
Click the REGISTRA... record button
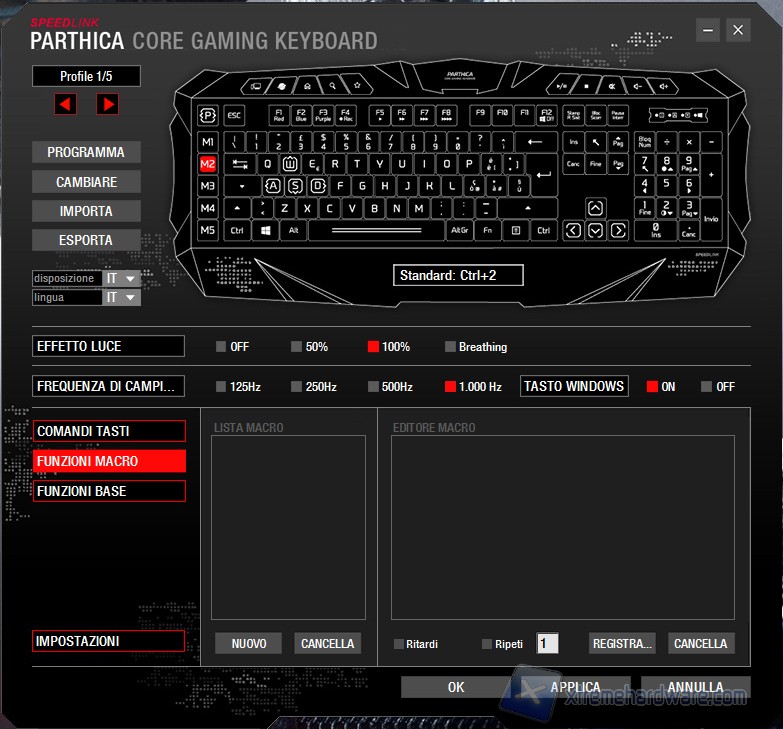pos(622,643)
